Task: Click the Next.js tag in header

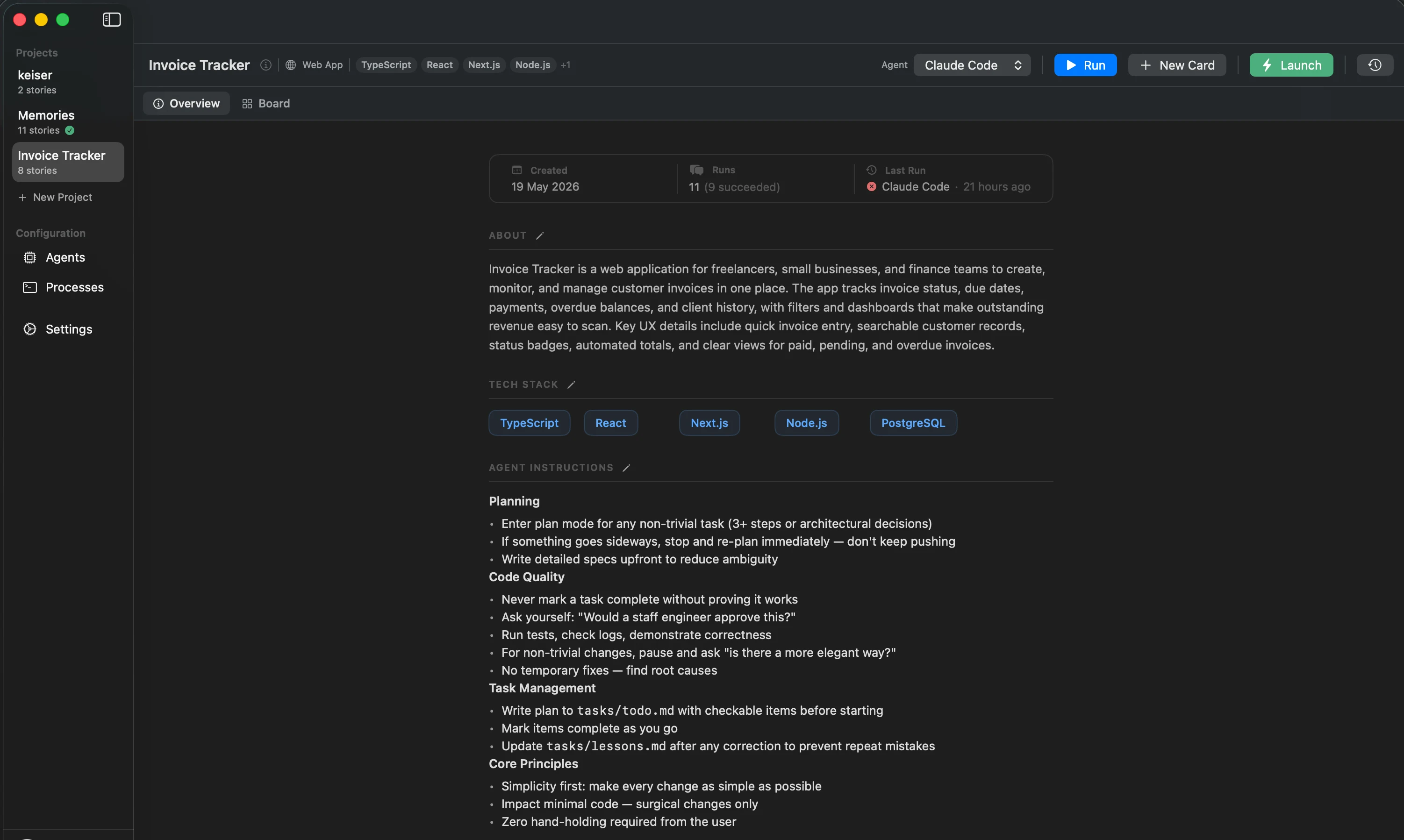Action: [x=484, y=65]
